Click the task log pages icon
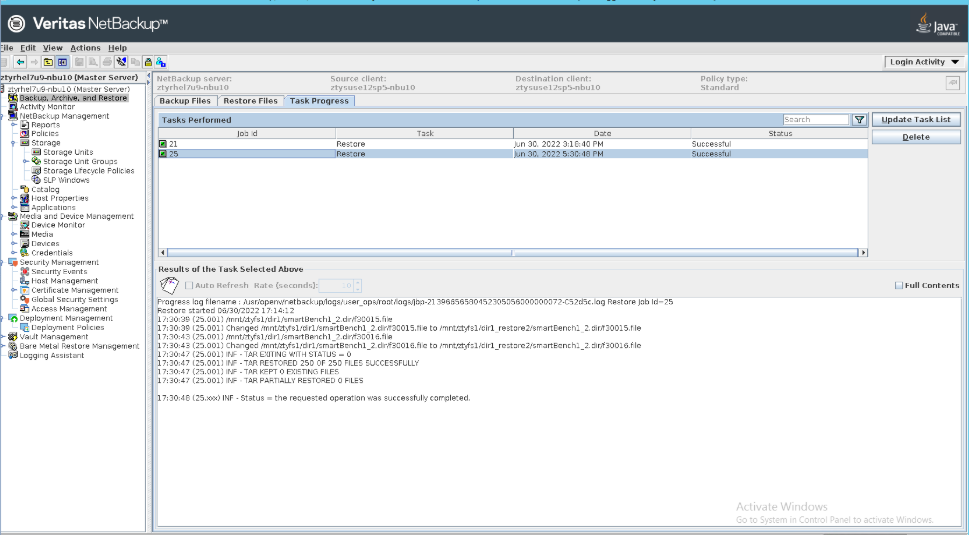 169,285
